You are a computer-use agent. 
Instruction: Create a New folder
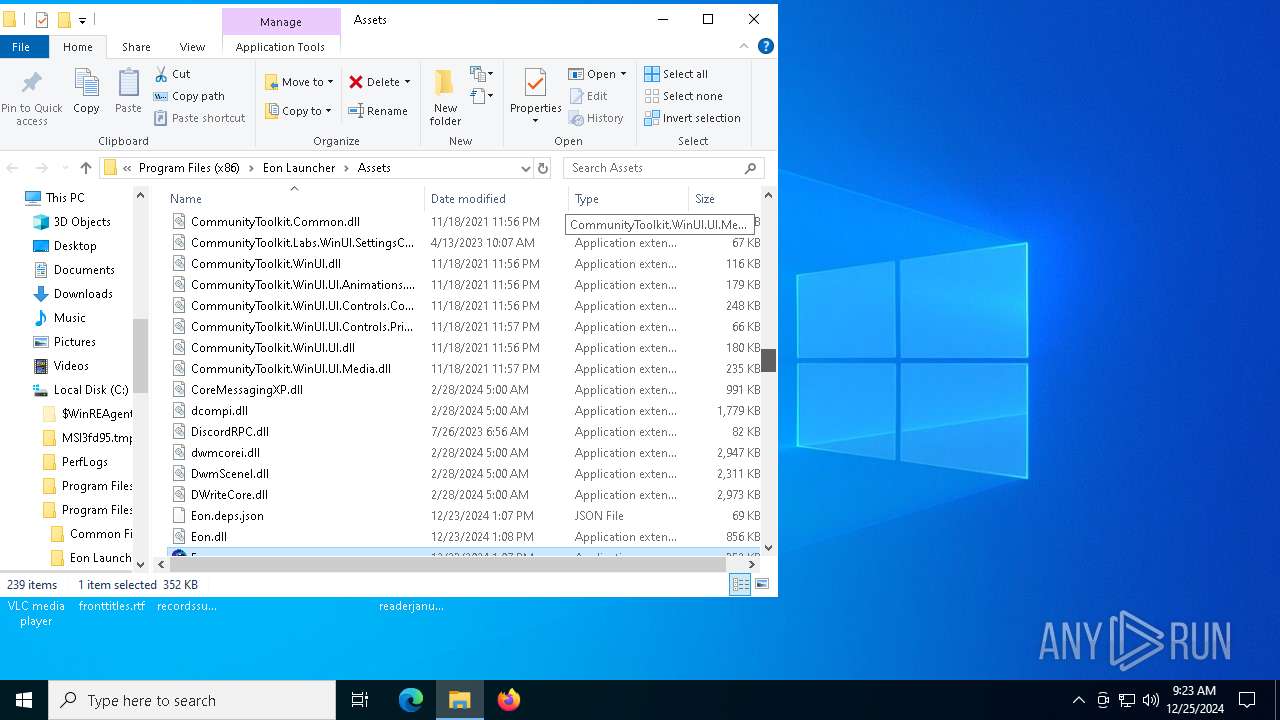click(445, 98)
